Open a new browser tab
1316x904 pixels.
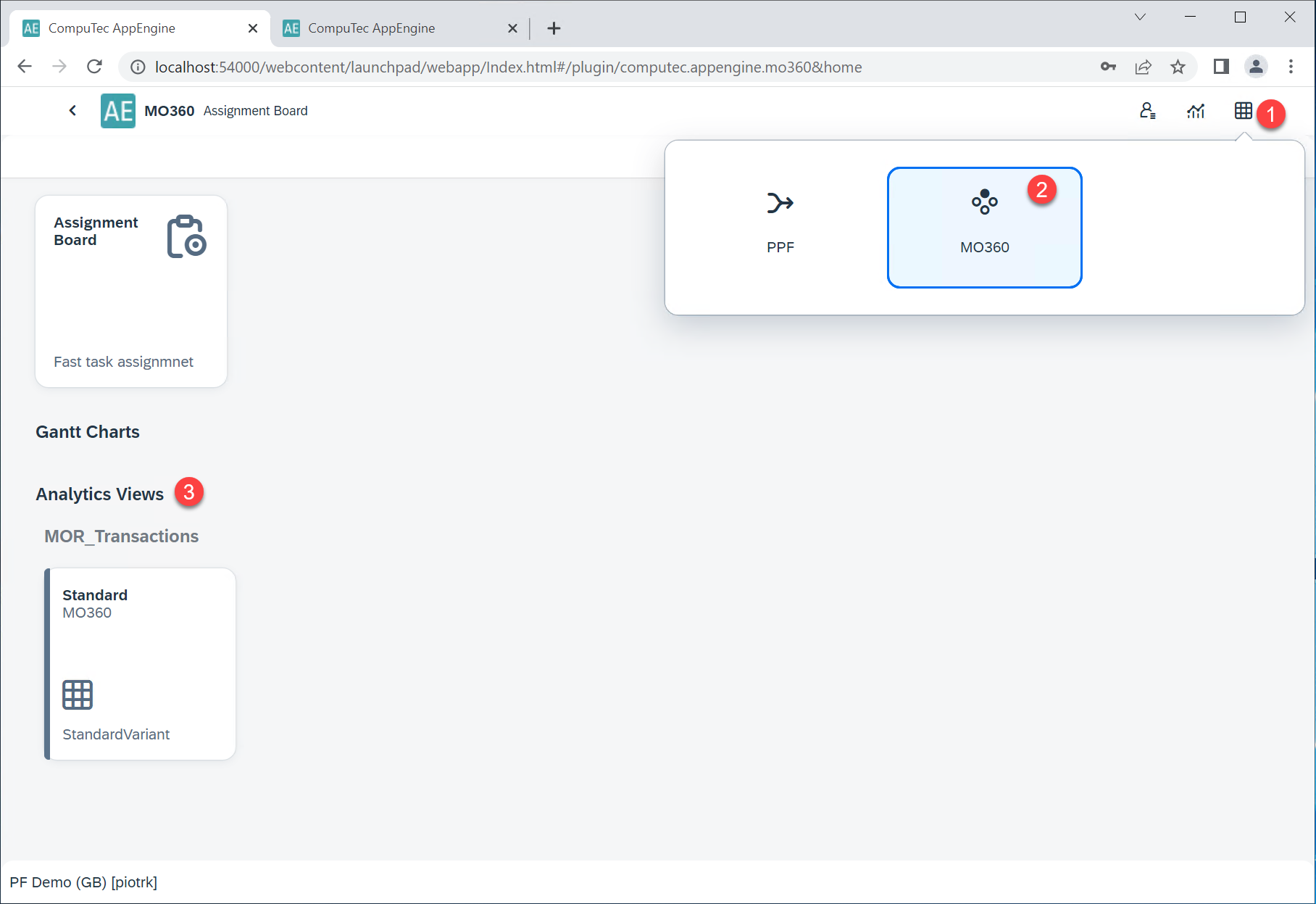click(x=554, y=28)
